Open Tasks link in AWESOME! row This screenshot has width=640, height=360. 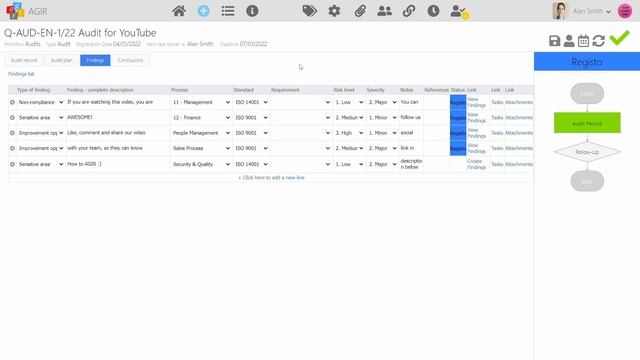point(497,118)
